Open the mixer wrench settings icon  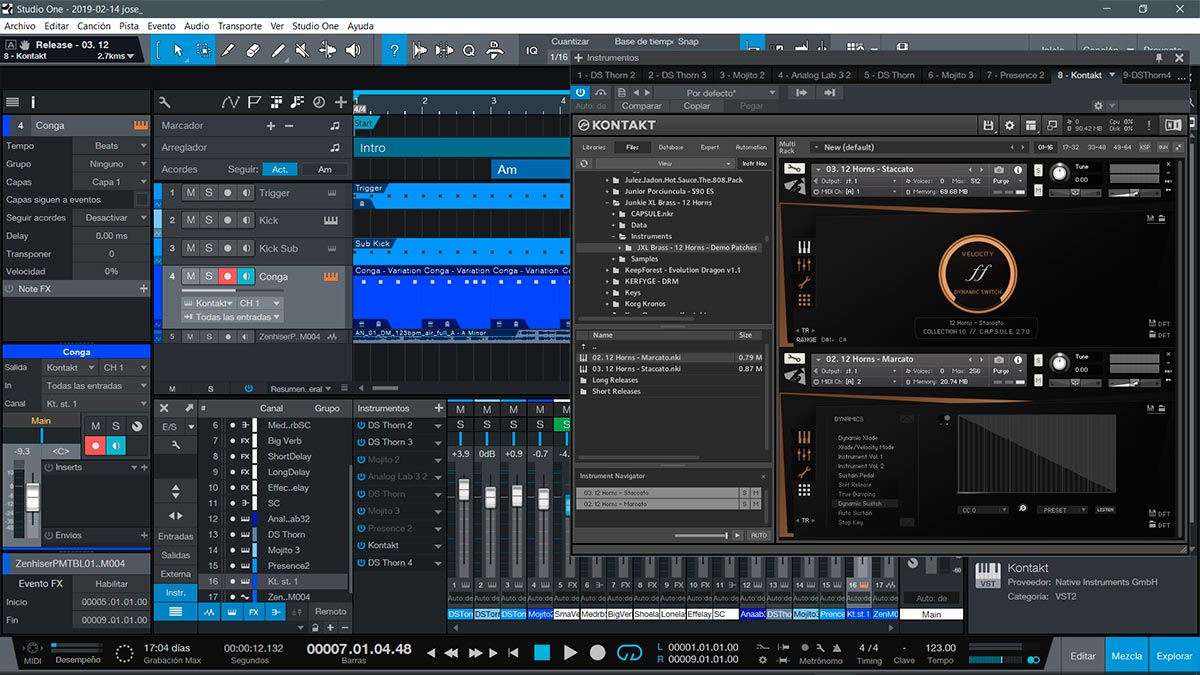175,444
